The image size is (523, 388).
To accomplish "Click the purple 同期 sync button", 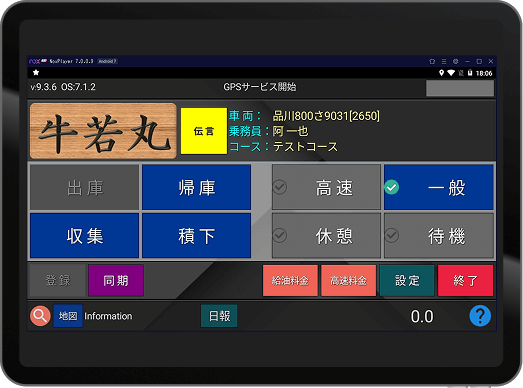I will 116,281.
